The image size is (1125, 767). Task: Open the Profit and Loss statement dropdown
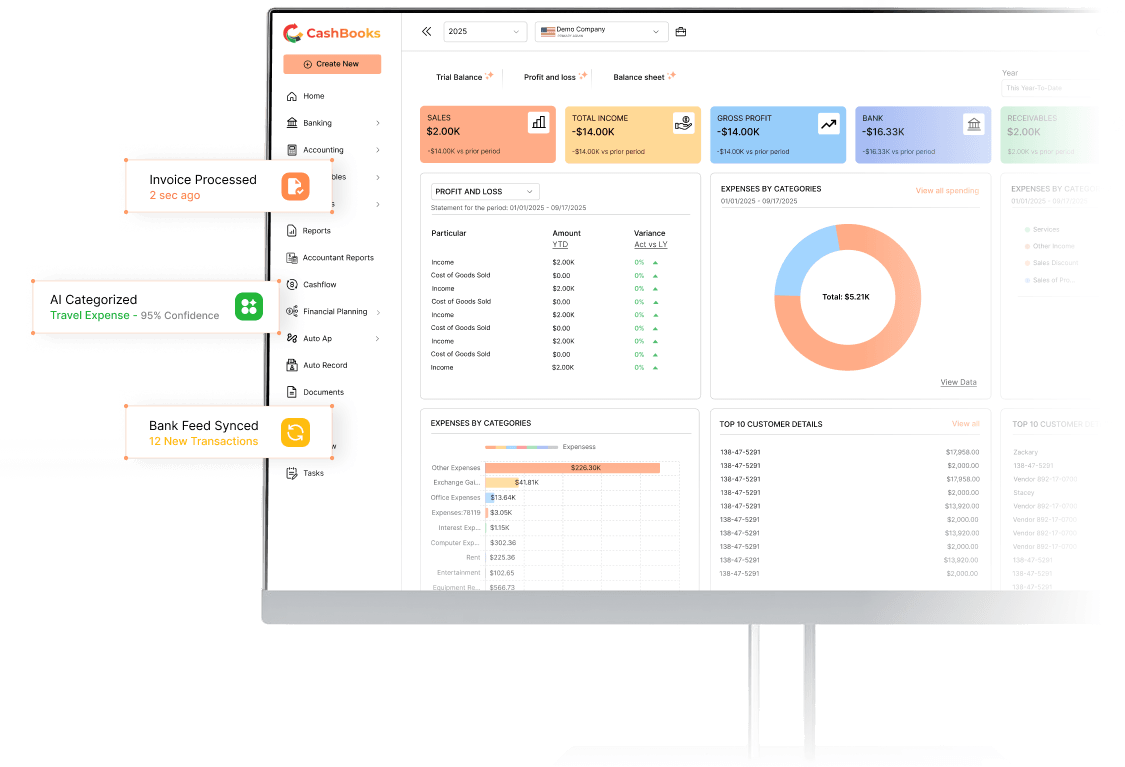pos(485,192)
